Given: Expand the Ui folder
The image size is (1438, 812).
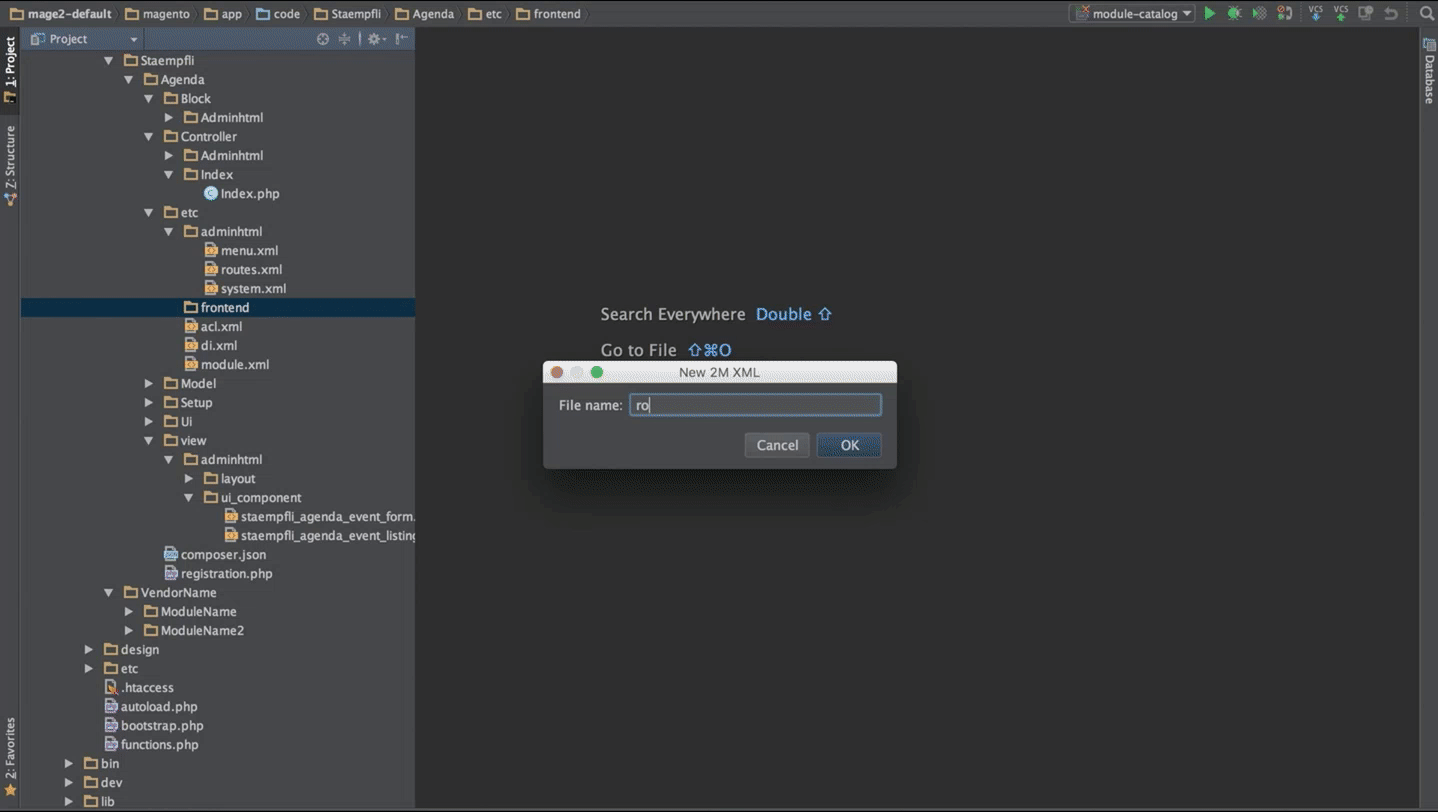Looking at the screenshot, I should click(x=149, y=422).
